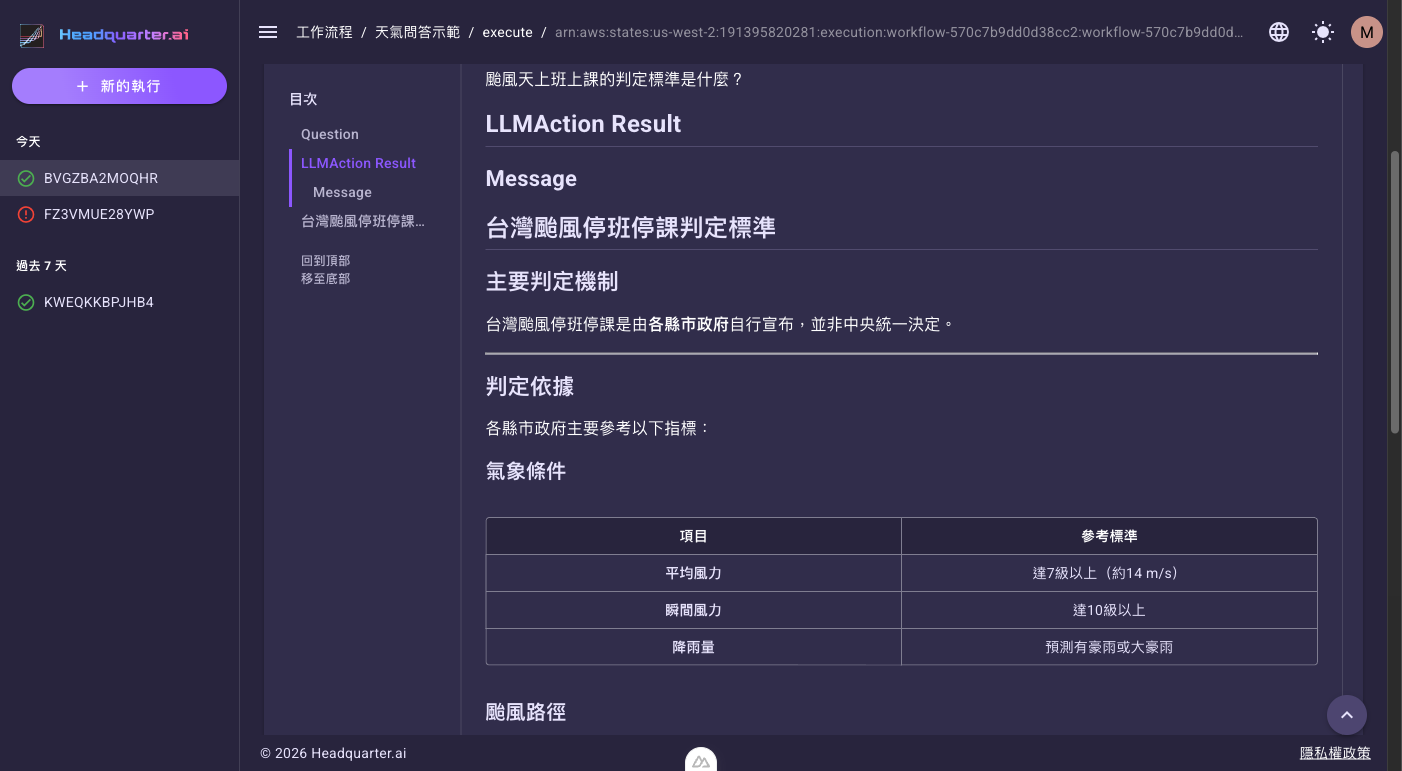Click the page vertical scrollbar thumb

[x=1395, y=292]
